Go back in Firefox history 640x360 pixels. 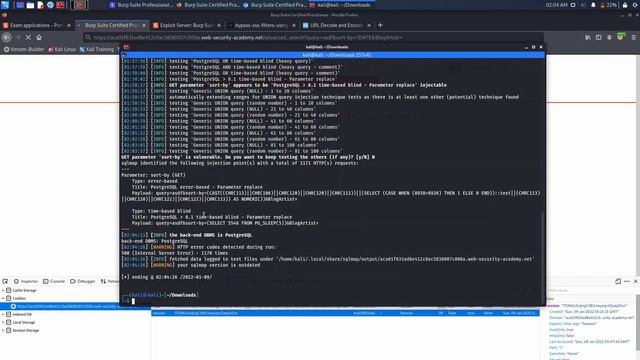[x=7, y=37]
